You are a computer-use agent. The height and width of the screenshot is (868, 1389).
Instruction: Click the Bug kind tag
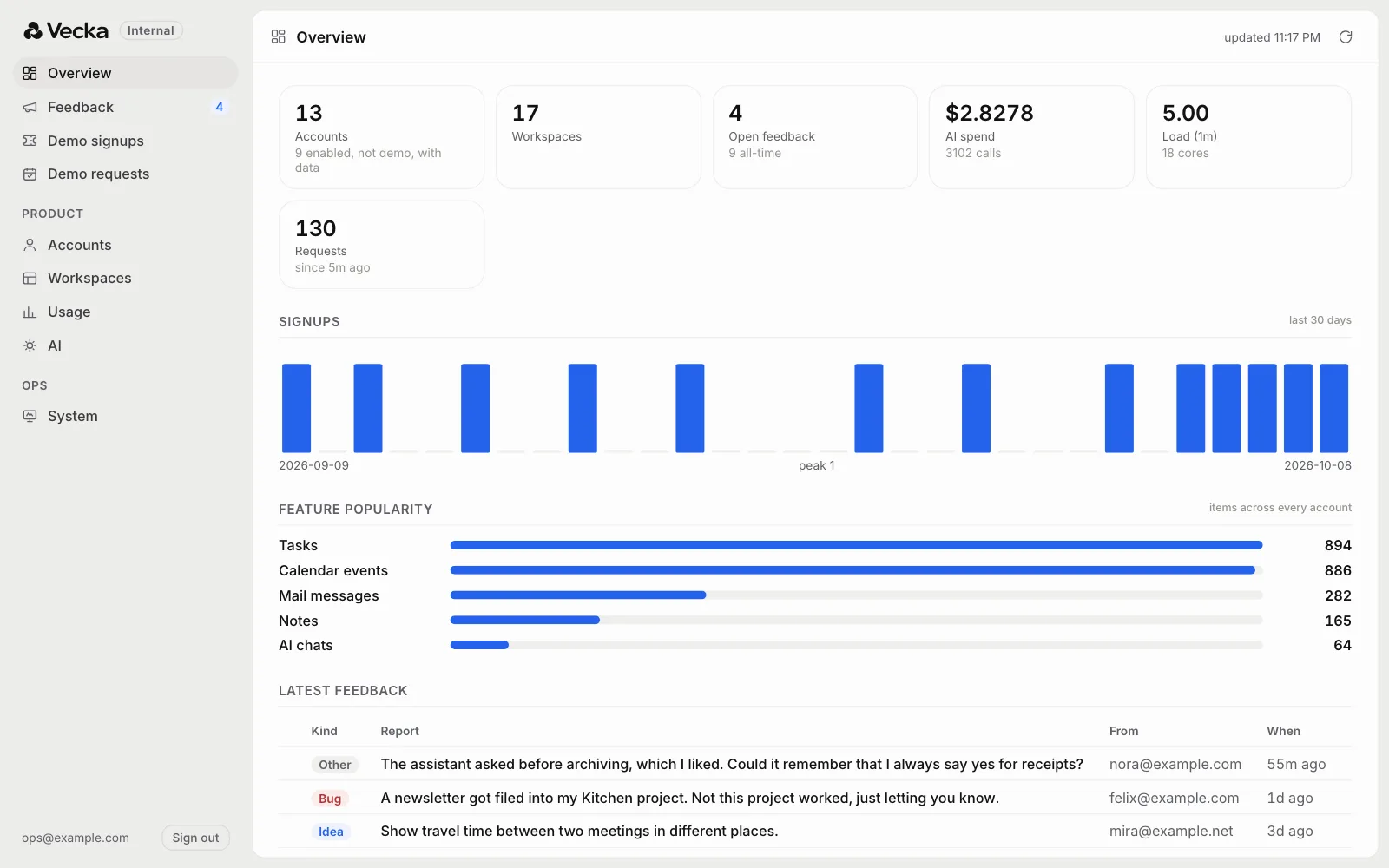tap(330, 799)
